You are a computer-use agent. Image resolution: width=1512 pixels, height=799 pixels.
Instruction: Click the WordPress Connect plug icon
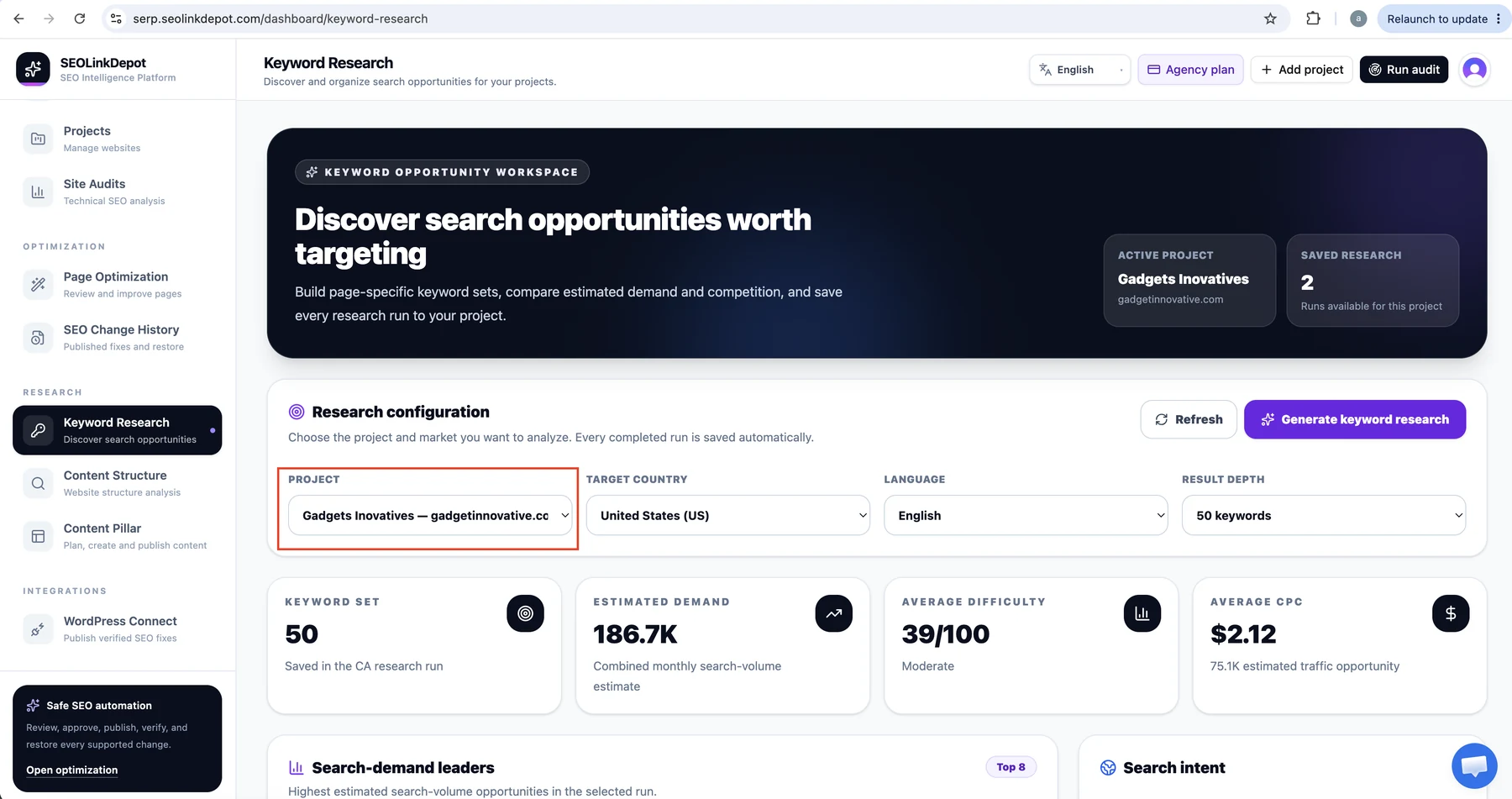[x=38, y=628]
